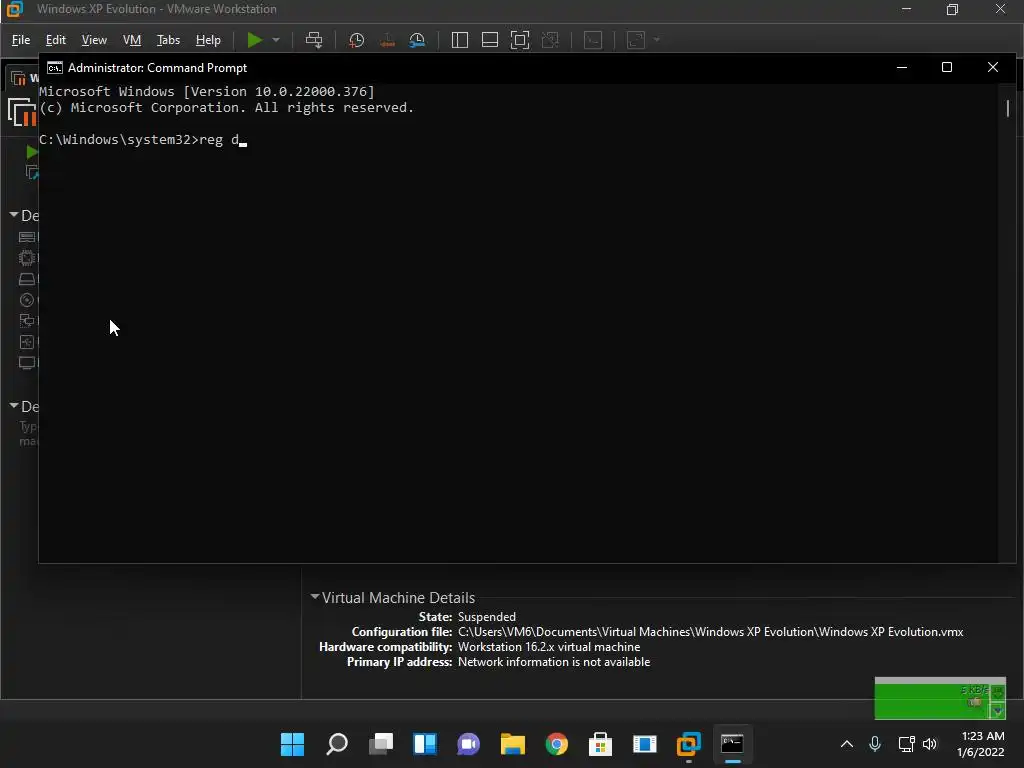Switch to Command Prompt taskbar icon
1024x768 pixels.
point(732,744)
